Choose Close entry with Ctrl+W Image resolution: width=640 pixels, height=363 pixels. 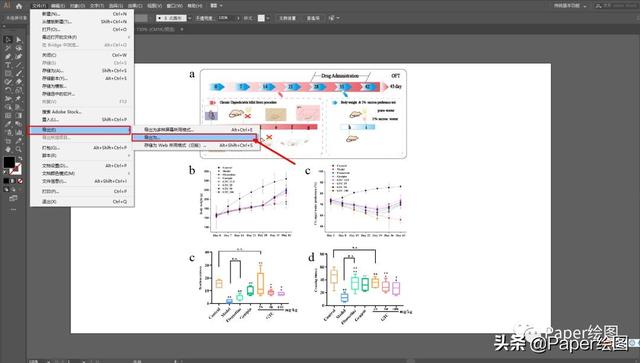coord(82,55)
